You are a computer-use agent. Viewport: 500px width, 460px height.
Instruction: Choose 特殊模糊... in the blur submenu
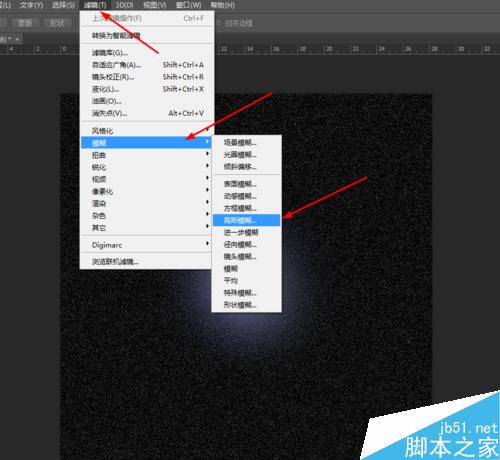247,293
